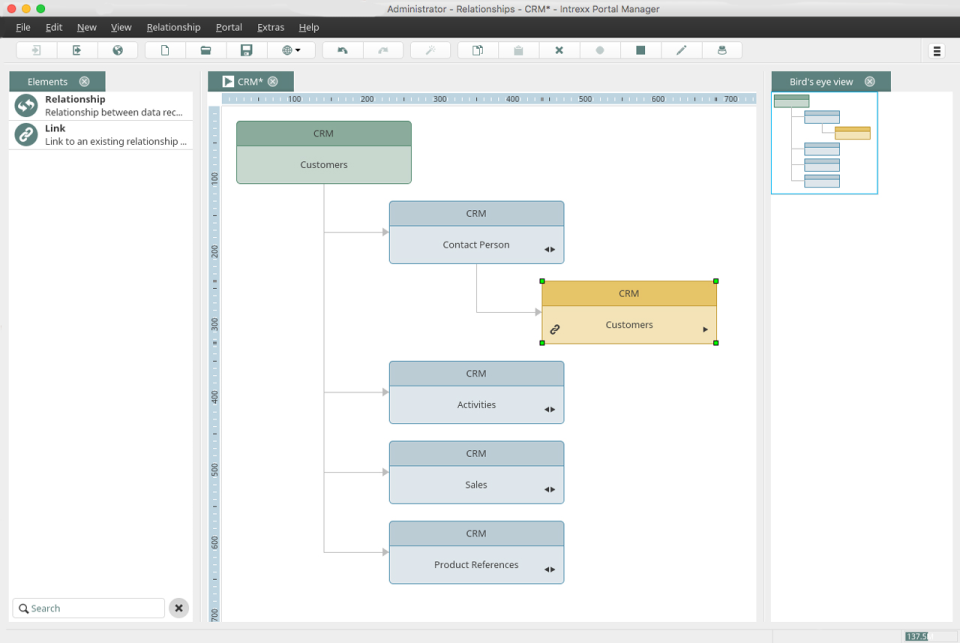960x643 pixels.
Task: Click the yellow node in bird's eye thumbnail
Action: coord(853,133)
